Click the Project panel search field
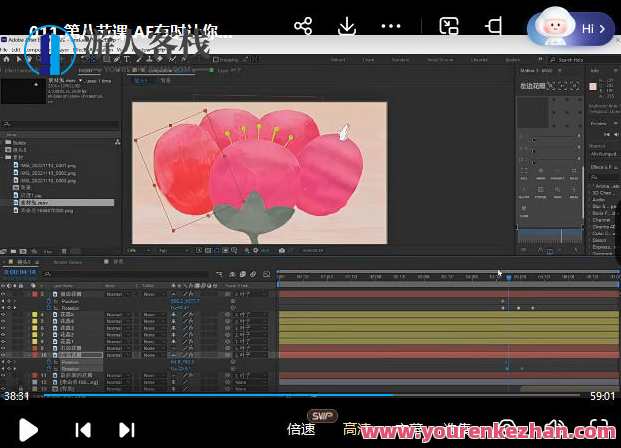This screenshot has height=448, width=621. click(x=60, y=124)
